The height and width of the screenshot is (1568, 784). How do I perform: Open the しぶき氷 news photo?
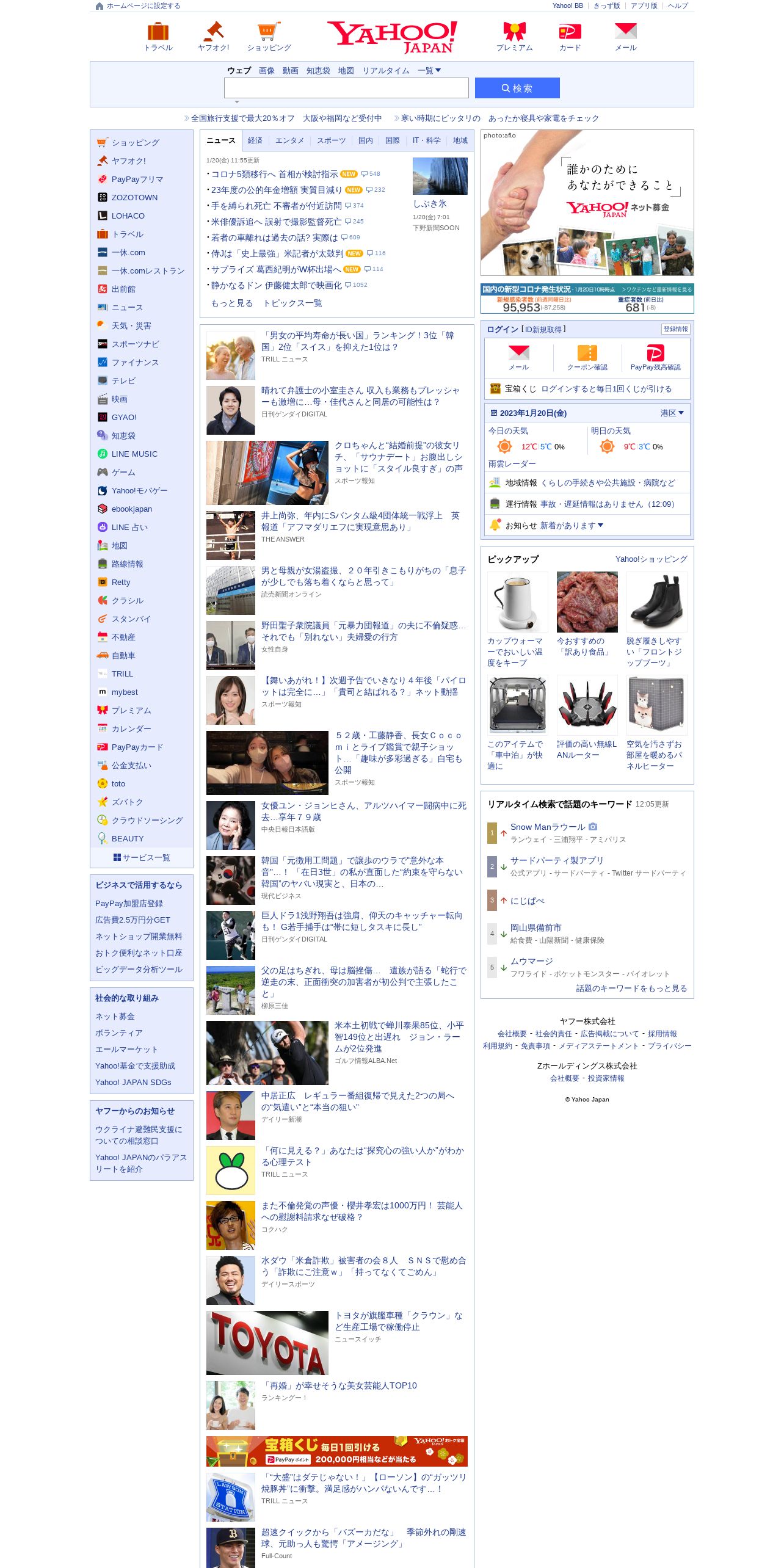point(440,176)
